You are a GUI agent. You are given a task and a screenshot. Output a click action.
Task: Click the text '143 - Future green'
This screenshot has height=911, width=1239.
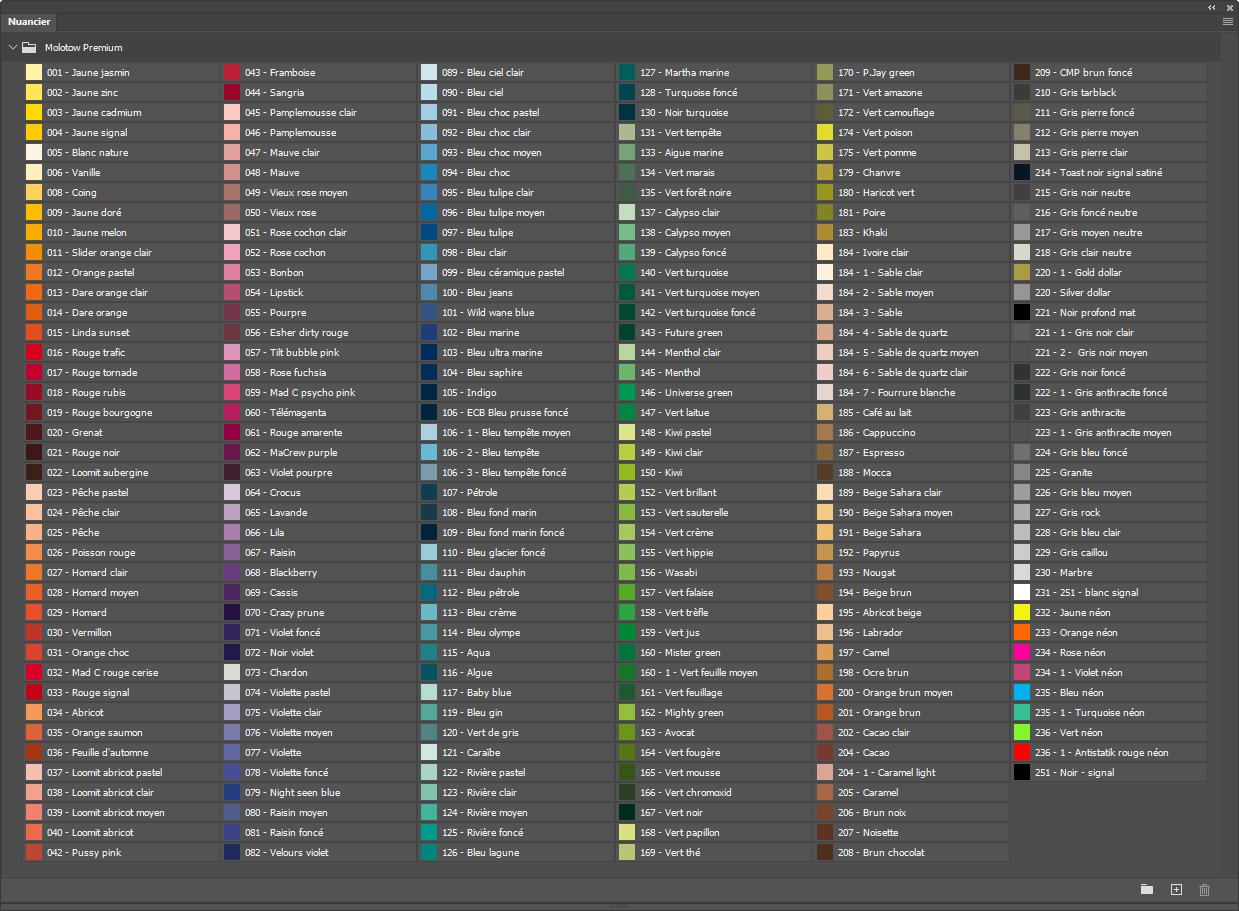tap(681, 332)
